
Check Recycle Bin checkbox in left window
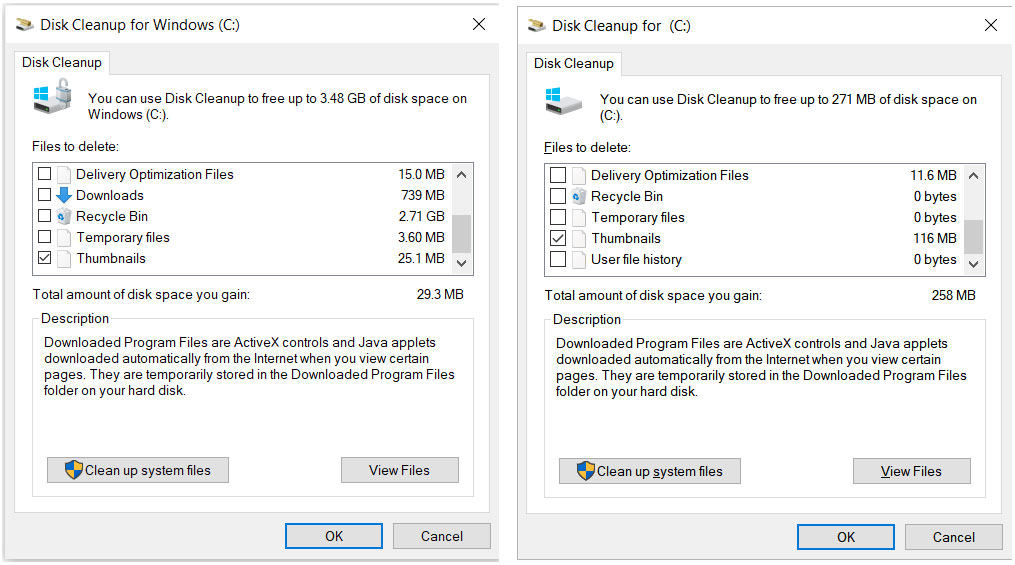[x=44, y=216]
